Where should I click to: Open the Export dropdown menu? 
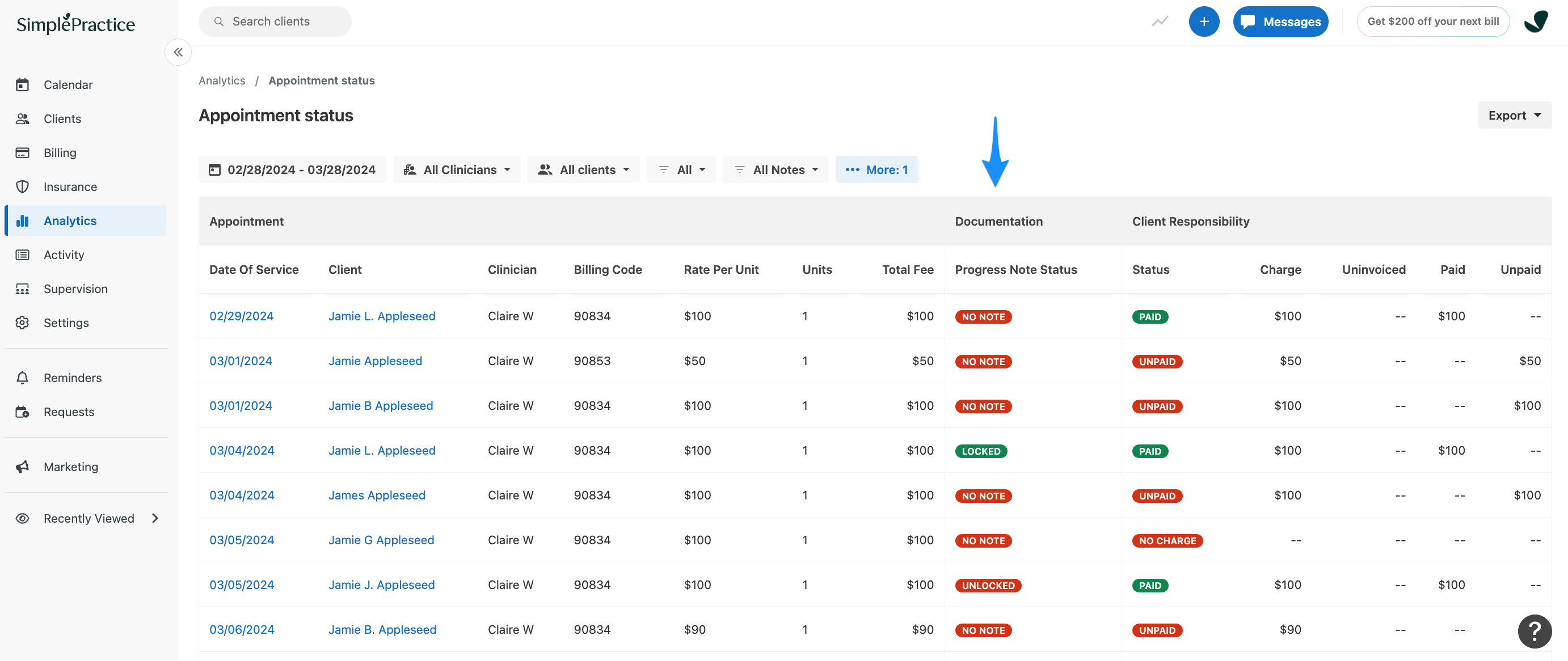(1514, 115)
